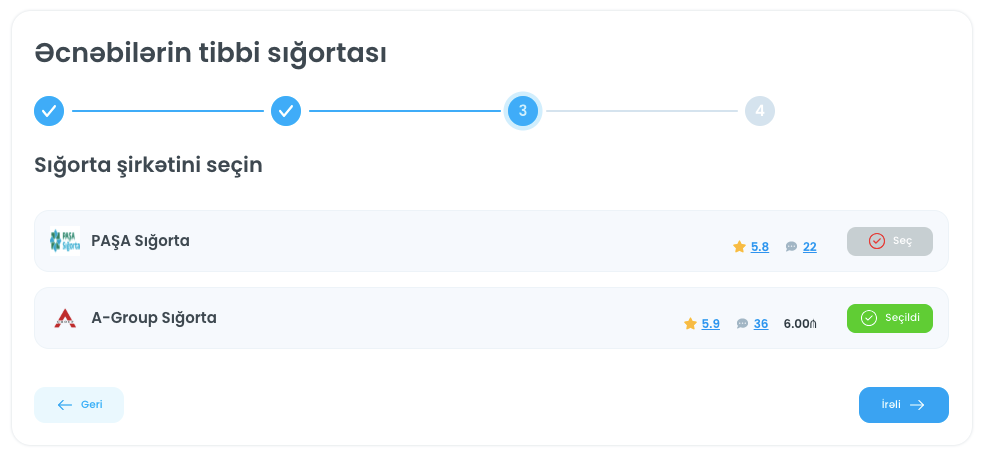Open the 5.9 rating link
The image size is (987, 461).
pos(711,324)
